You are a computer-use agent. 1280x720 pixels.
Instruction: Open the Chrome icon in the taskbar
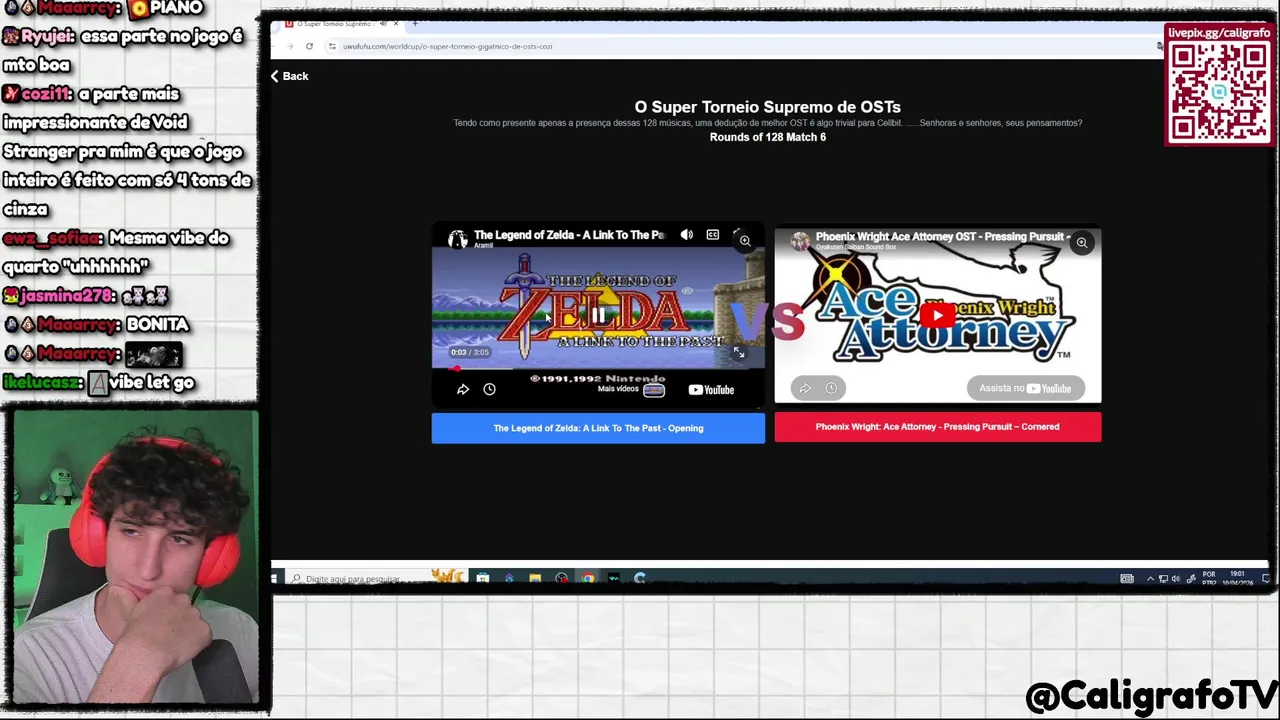click(x=587, y=578)
